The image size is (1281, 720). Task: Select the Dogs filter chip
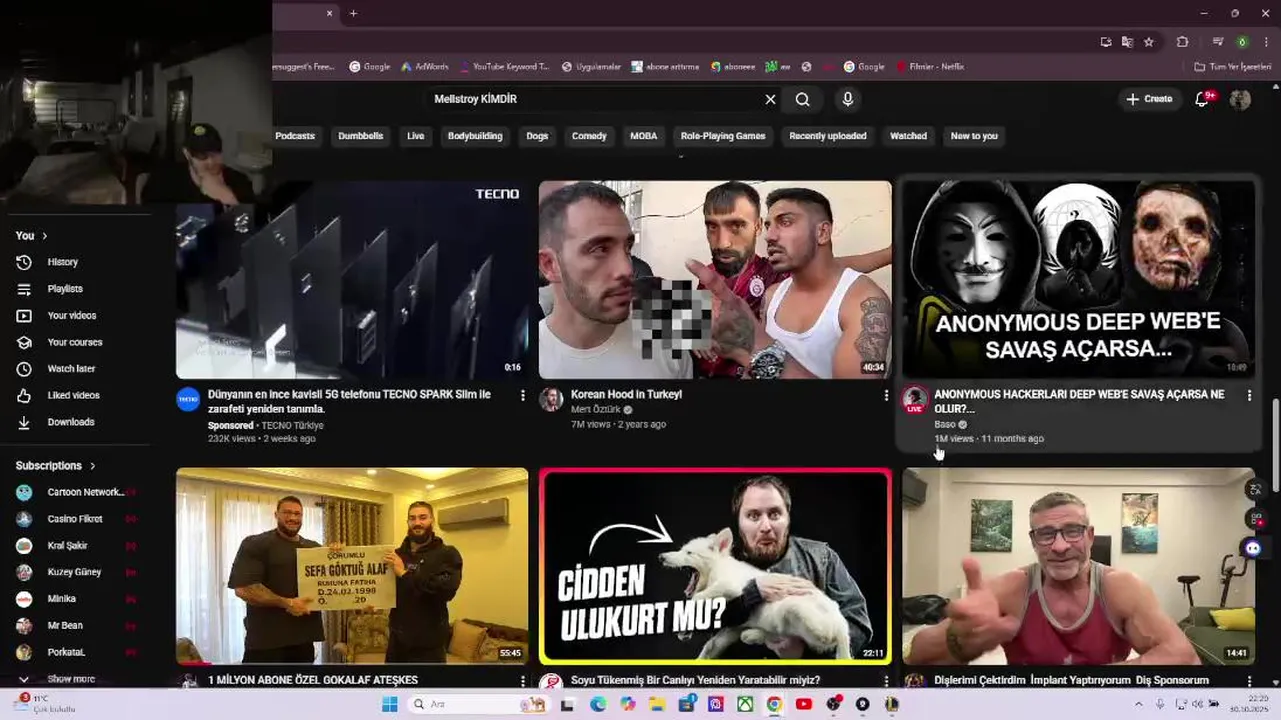pos(538,136)
